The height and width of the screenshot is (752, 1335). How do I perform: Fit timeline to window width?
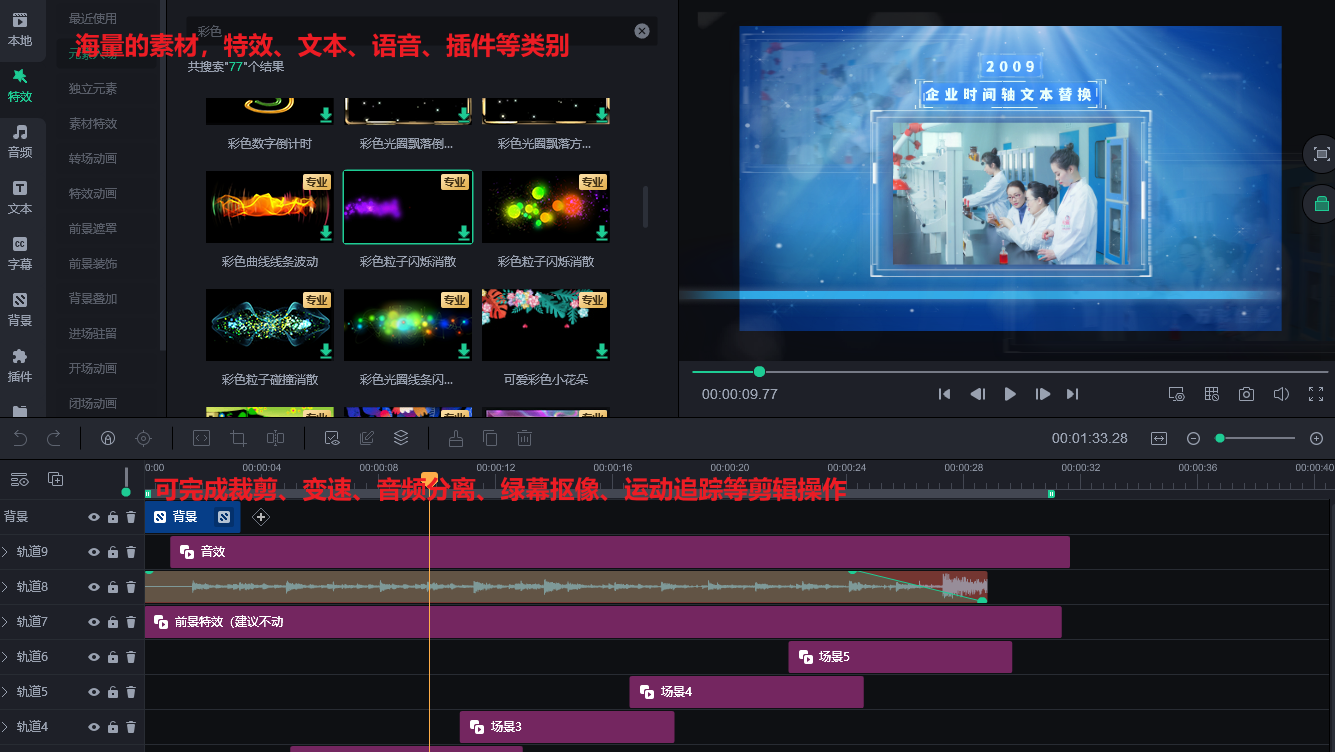click(x=1158, y=438)
